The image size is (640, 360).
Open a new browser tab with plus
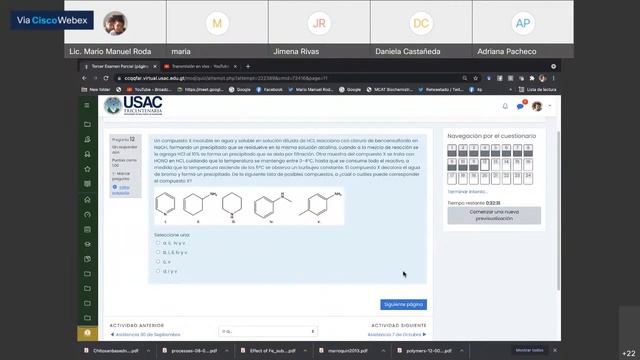(x=248, y=66)
